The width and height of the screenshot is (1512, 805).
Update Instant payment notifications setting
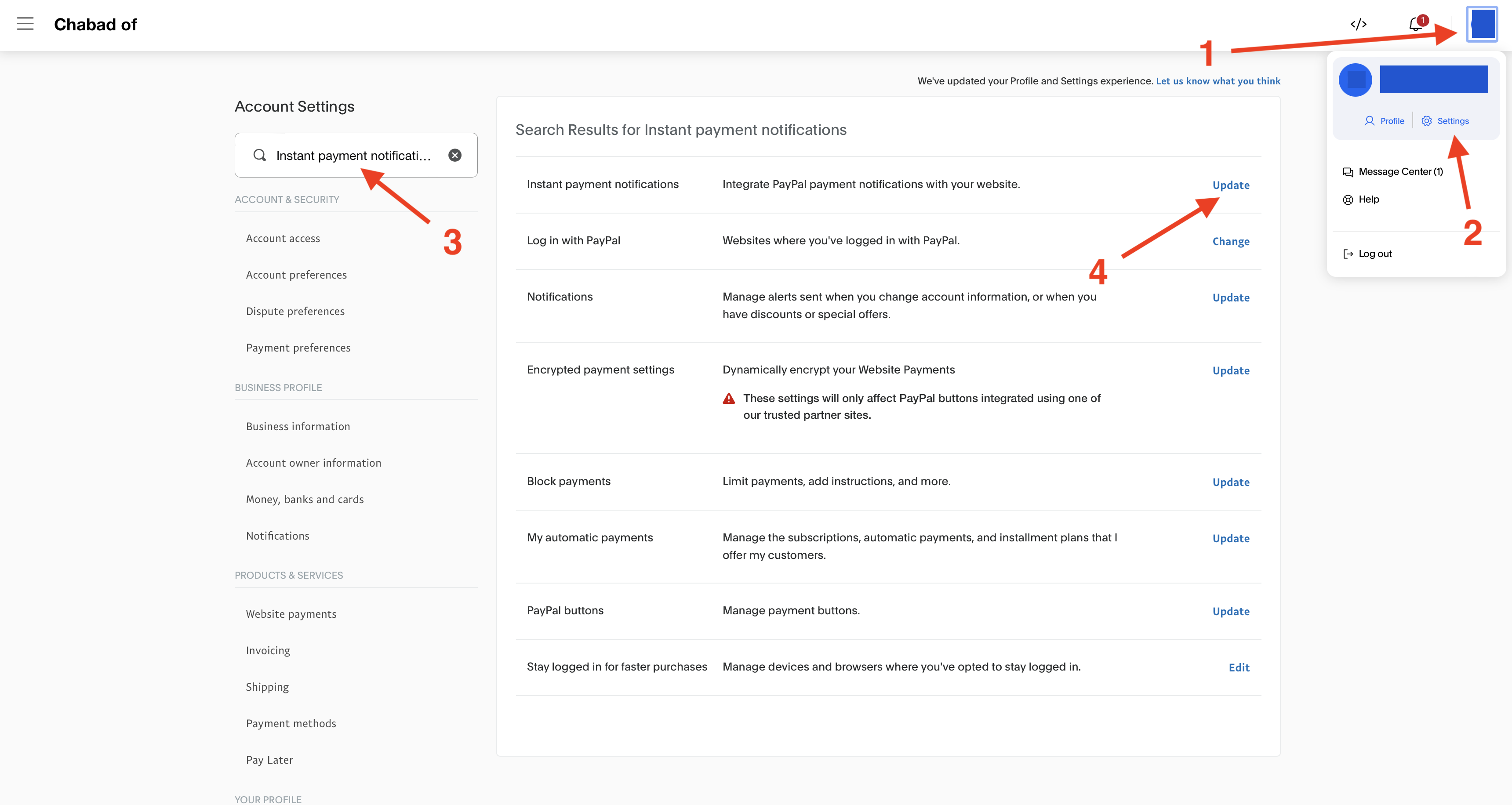(x=1231, y=185)
